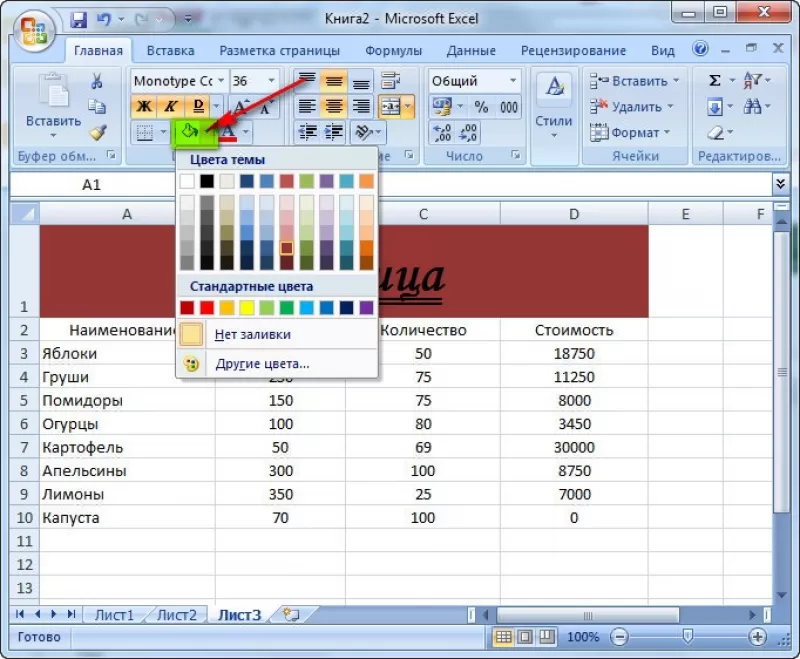Image resolution: width=800 pixels, height=659 pixels.
Task: Click the text orientation icon
Action: point(364,132)
